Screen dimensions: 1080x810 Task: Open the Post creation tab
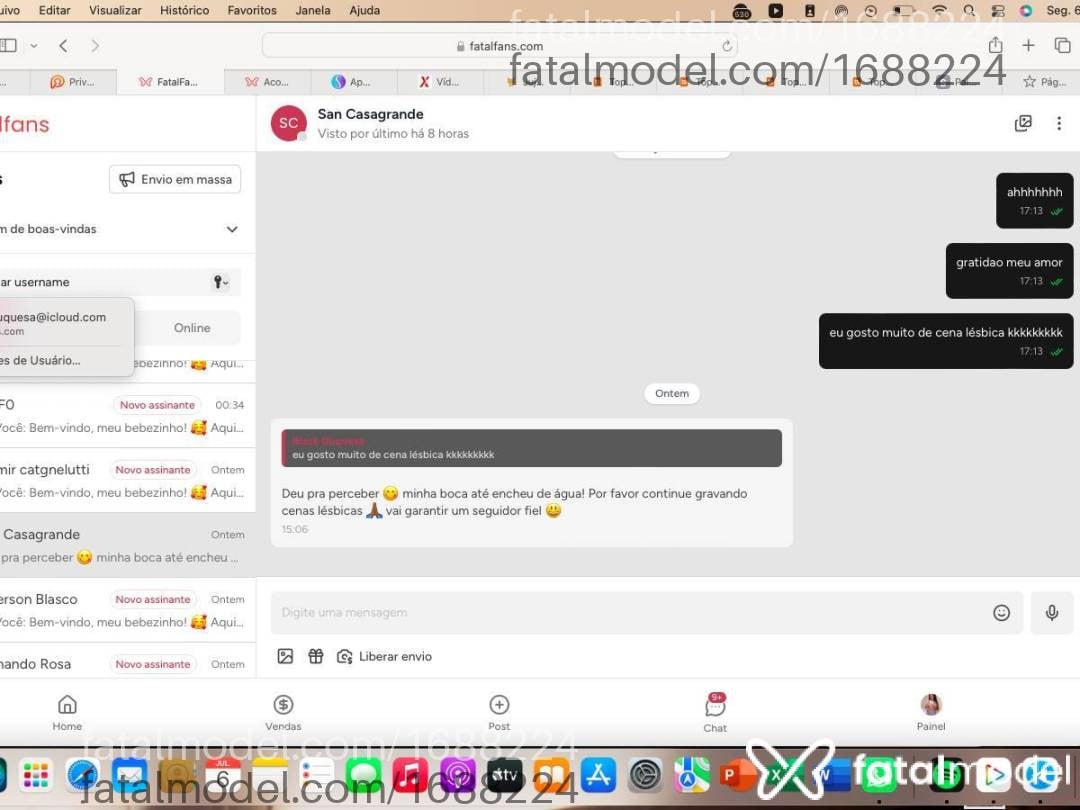[499, 713]
